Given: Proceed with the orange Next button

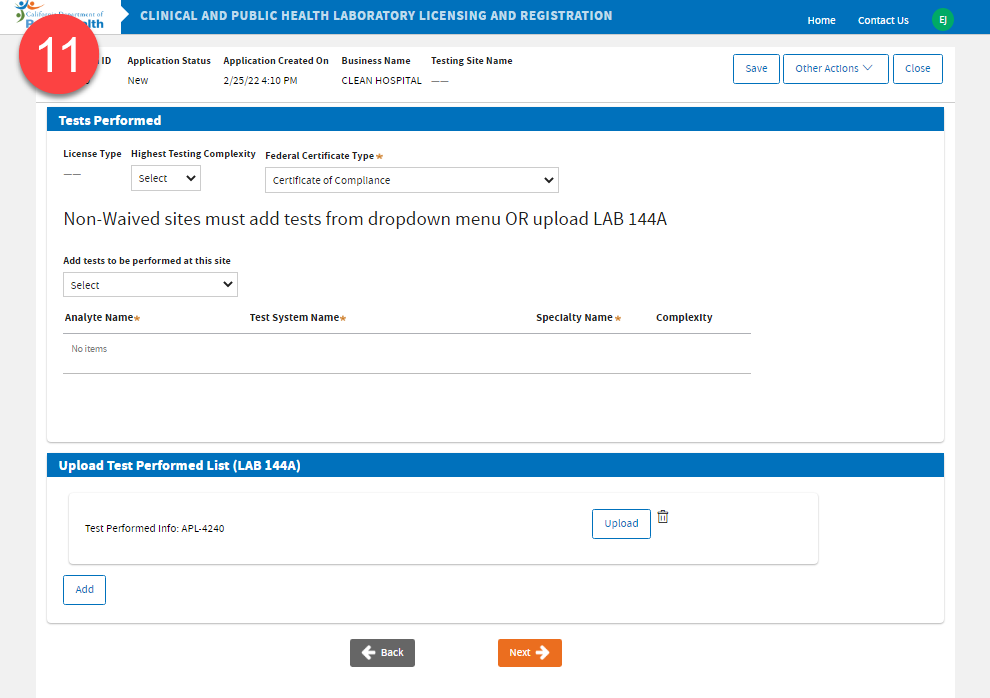Looking at the screenshot, I should pyautogui.click(x=529, y=653).
